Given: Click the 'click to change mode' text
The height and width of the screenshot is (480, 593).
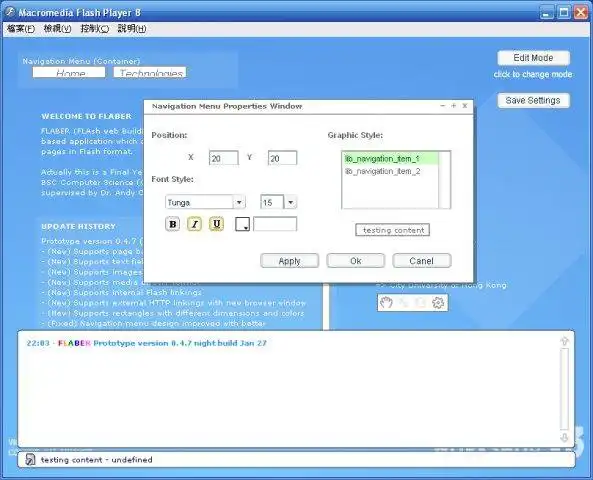Looking at the screenshot, I should click(x=533, y=74).
